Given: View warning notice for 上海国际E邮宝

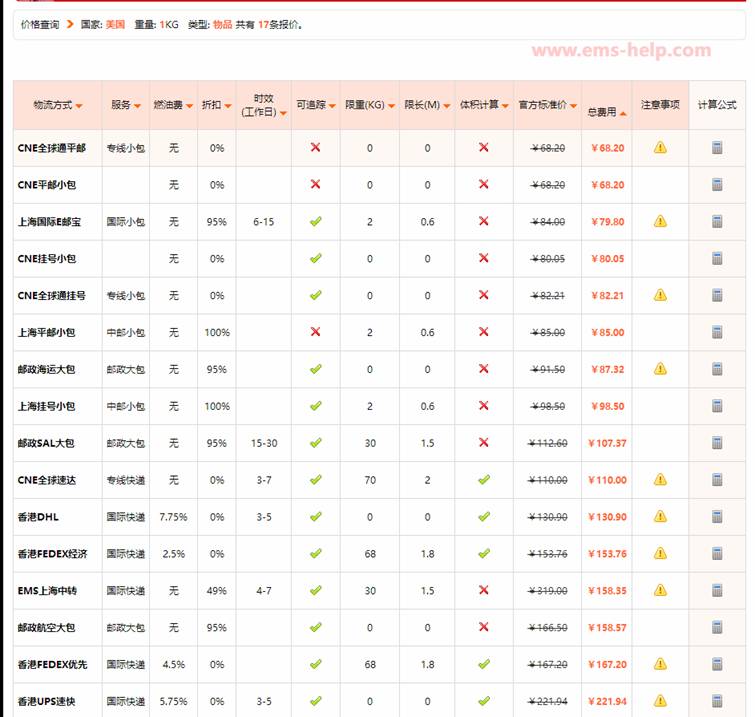Looking at the screenshot, I should click(x=660, y=222).
